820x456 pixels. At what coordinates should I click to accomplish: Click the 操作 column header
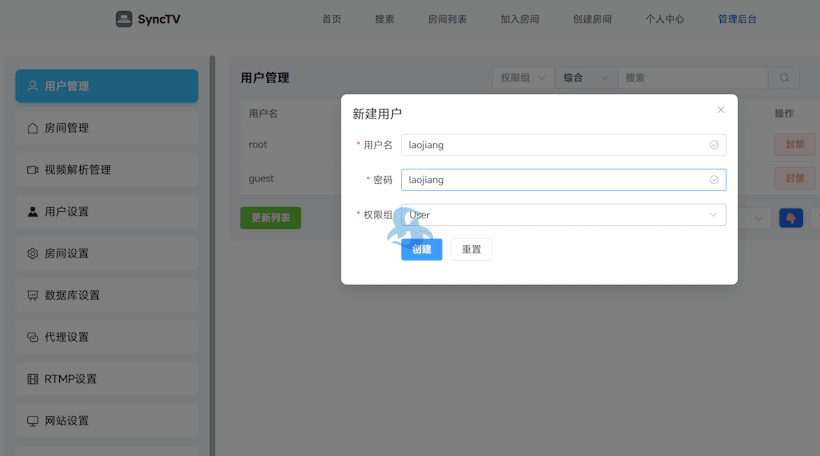tap(784, 113)
